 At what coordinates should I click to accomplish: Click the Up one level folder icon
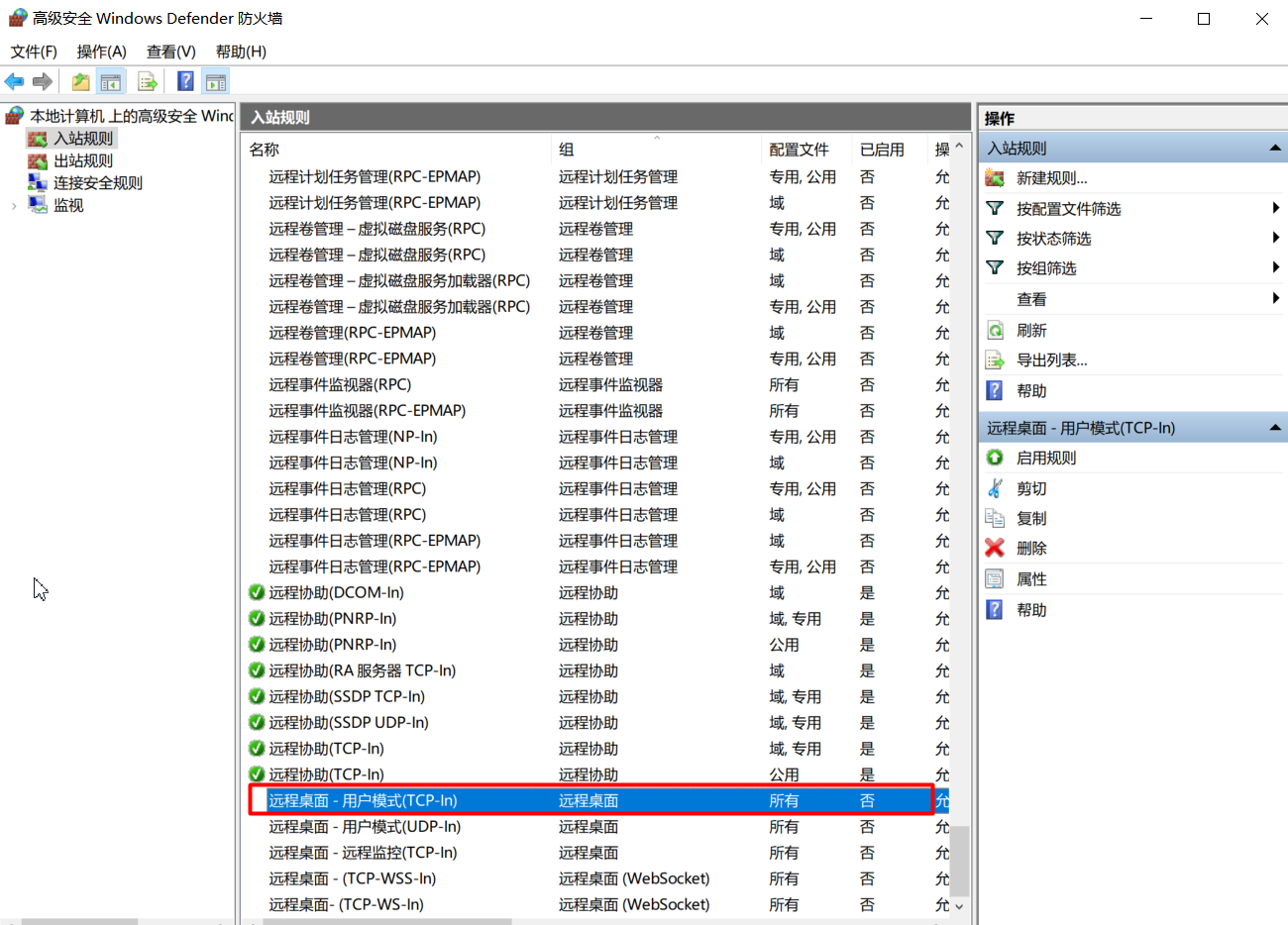tap(81, 81)
